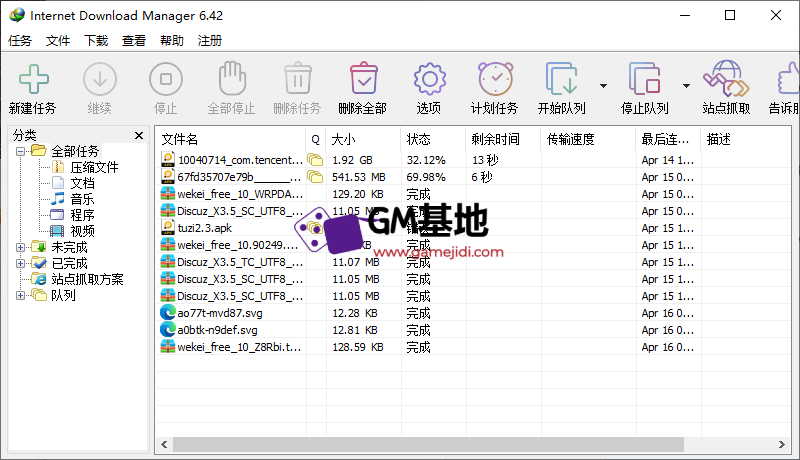The image size is (800, 460).
Task: Click the 继续 (resume) toolbar icon
Action: pos(99,79)
